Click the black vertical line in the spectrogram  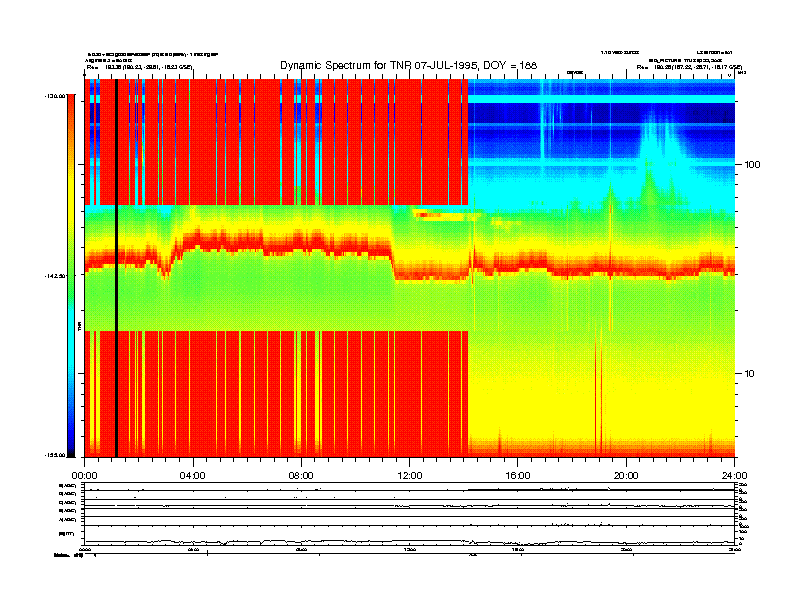tap(116, 268)
